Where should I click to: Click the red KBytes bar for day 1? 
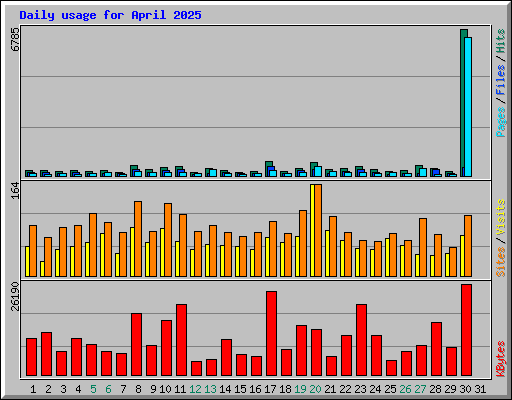coord(31,357)
